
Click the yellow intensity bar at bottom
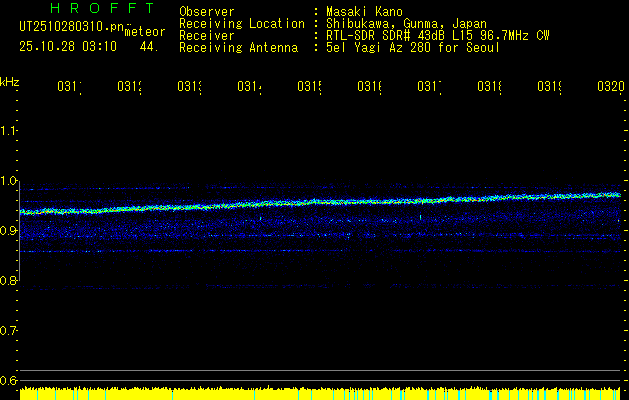click(x=320, y=393)
